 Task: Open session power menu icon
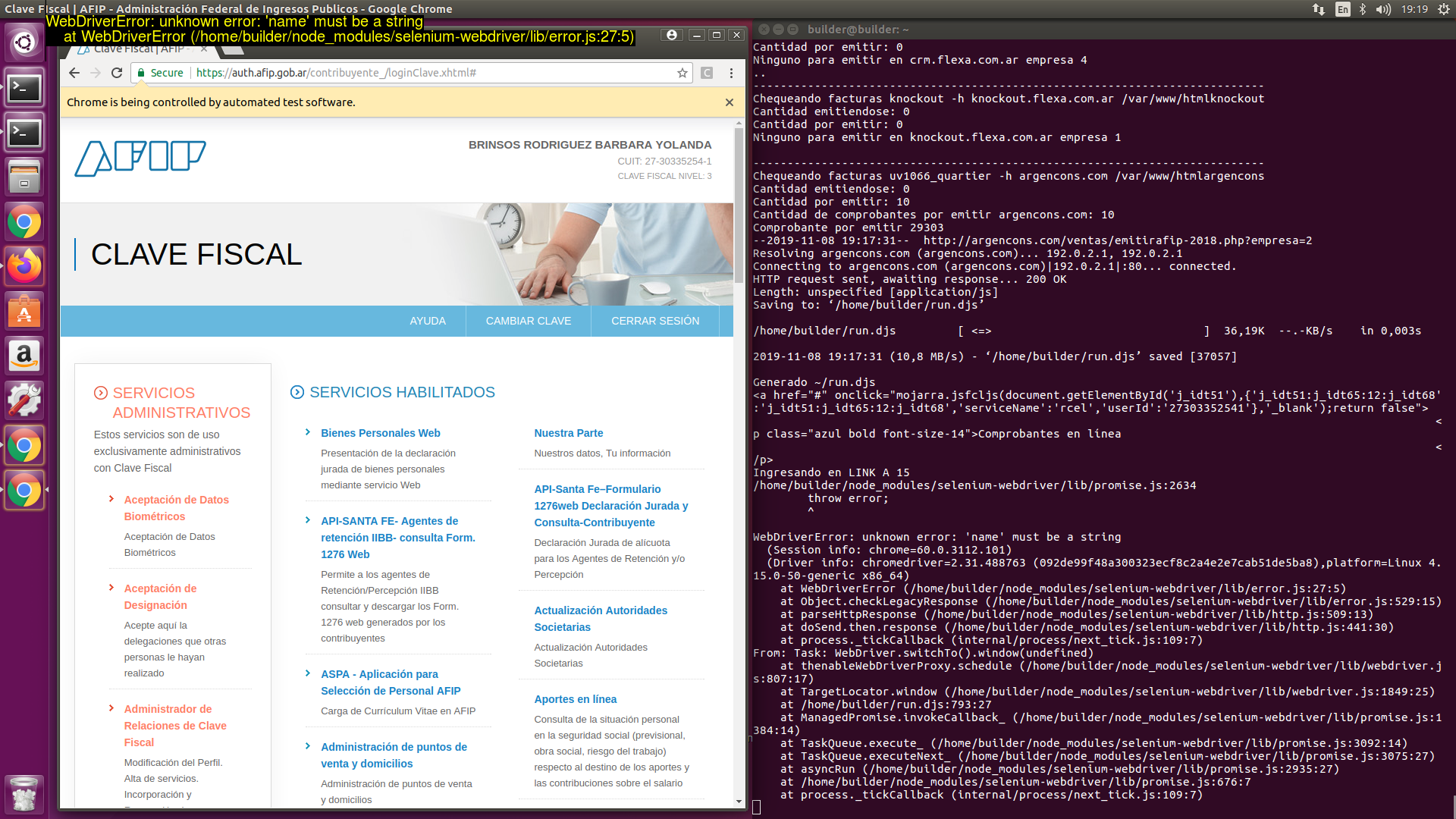point(1443,9)
